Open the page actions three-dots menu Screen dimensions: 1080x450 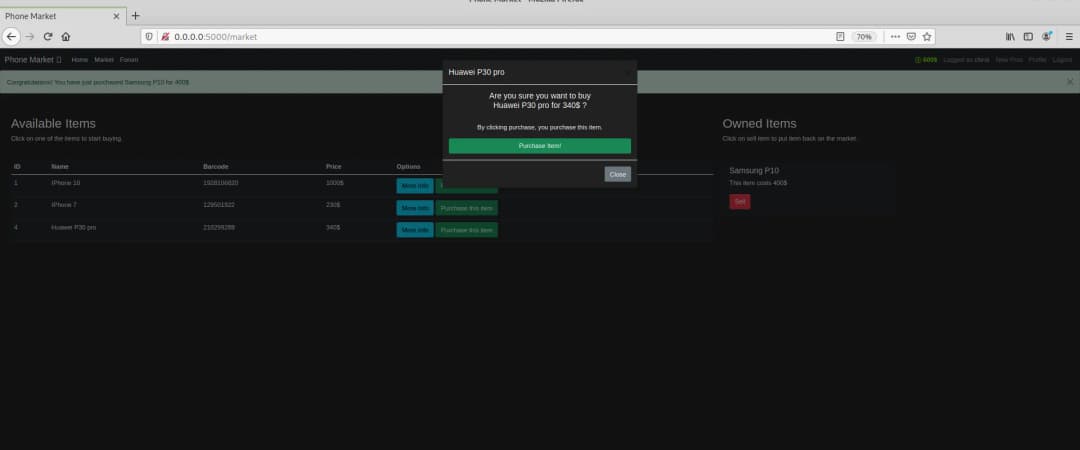895,37
